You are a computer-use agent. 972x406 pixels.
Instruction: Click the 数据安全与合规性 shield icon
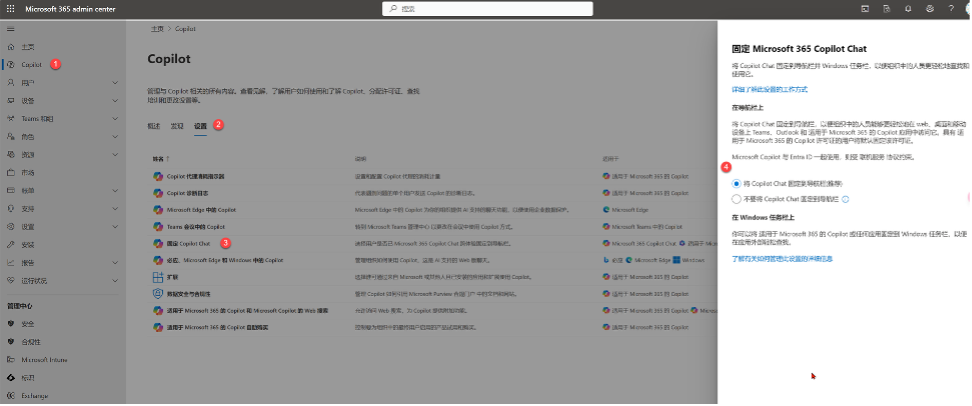click(x=158, y=294)
